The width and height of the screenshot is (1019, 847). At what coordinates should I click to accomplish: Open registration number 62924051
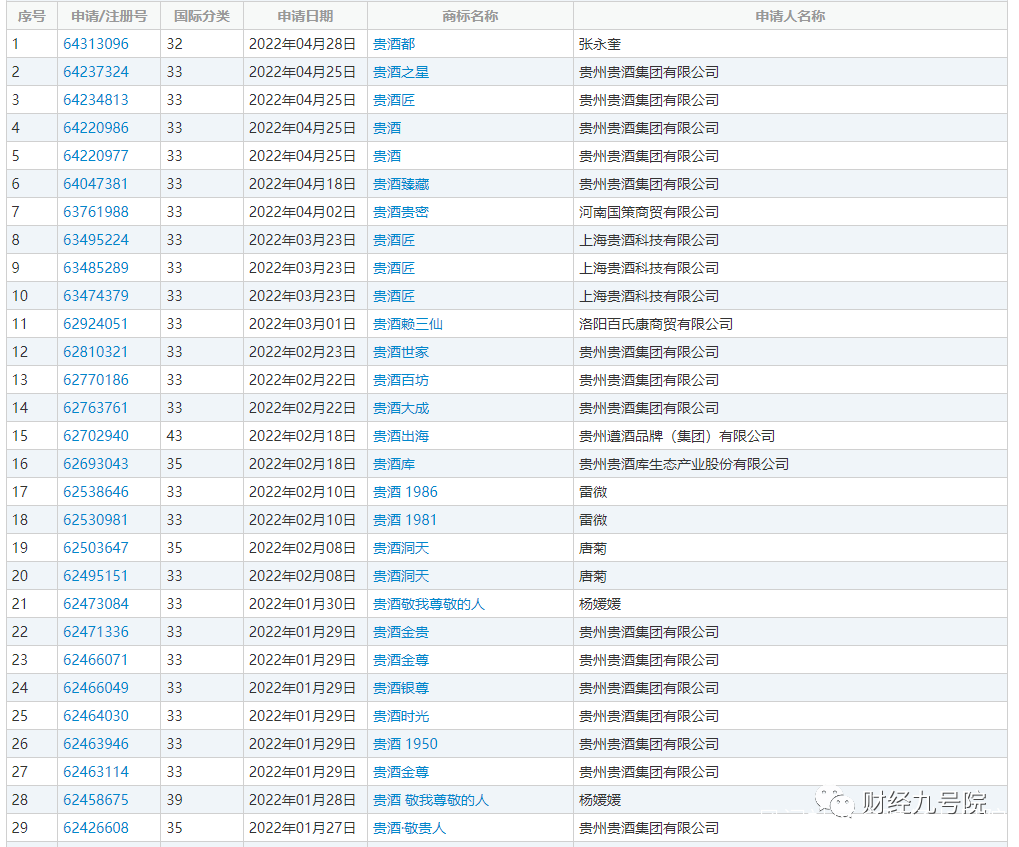click(96, 324)
